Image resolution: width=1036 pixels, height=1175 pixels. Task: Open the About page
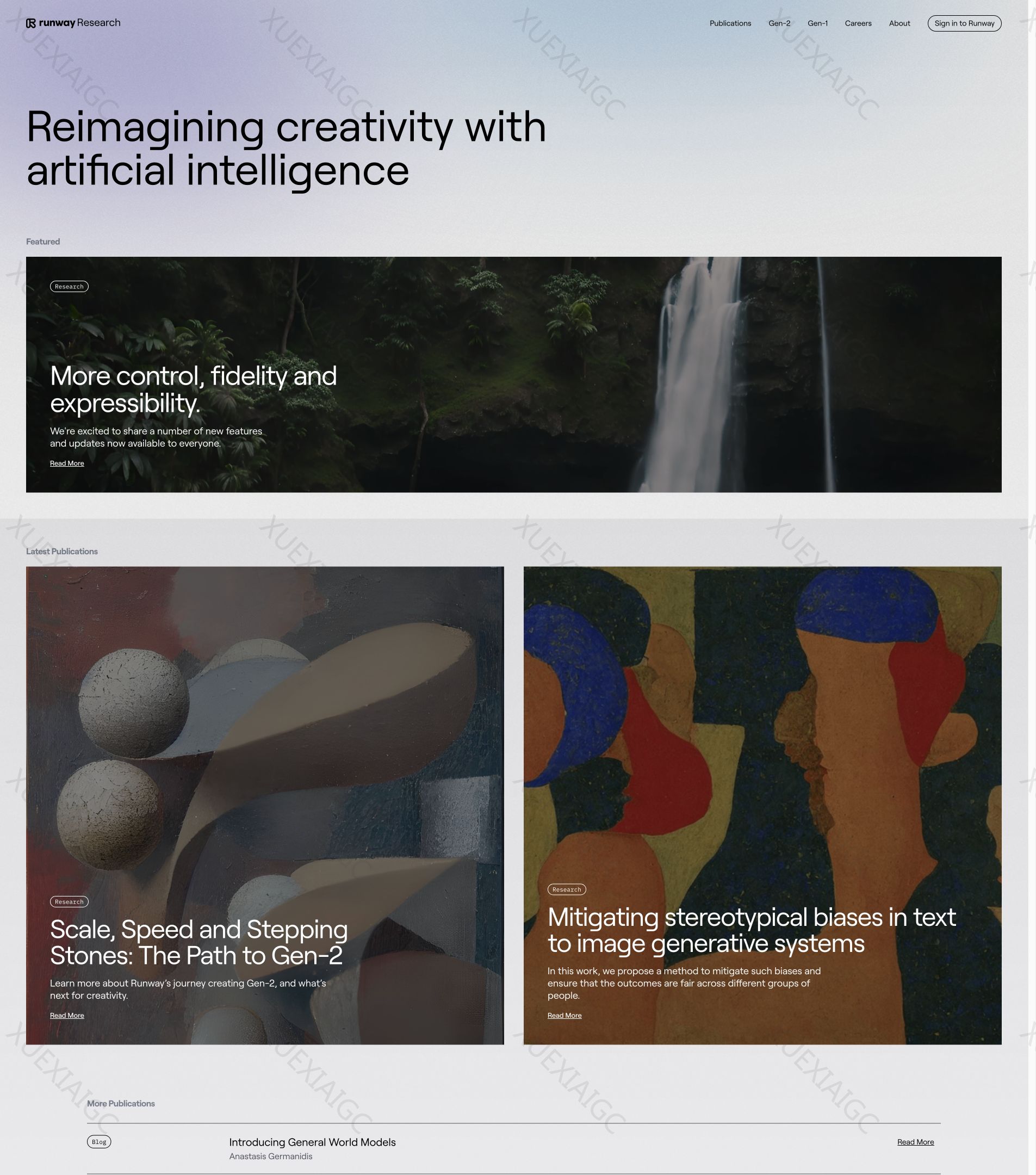[x=899, y=23]
